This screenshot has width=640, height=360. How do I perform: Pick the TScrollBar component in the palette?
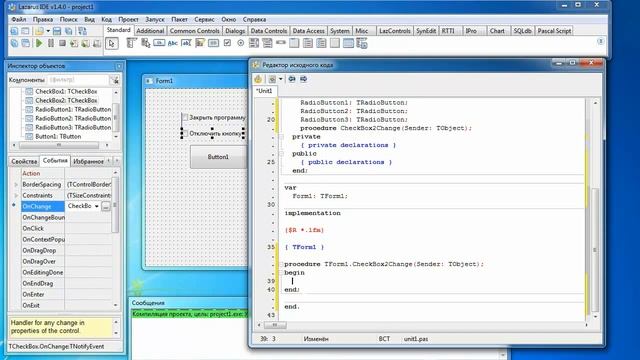281,42
